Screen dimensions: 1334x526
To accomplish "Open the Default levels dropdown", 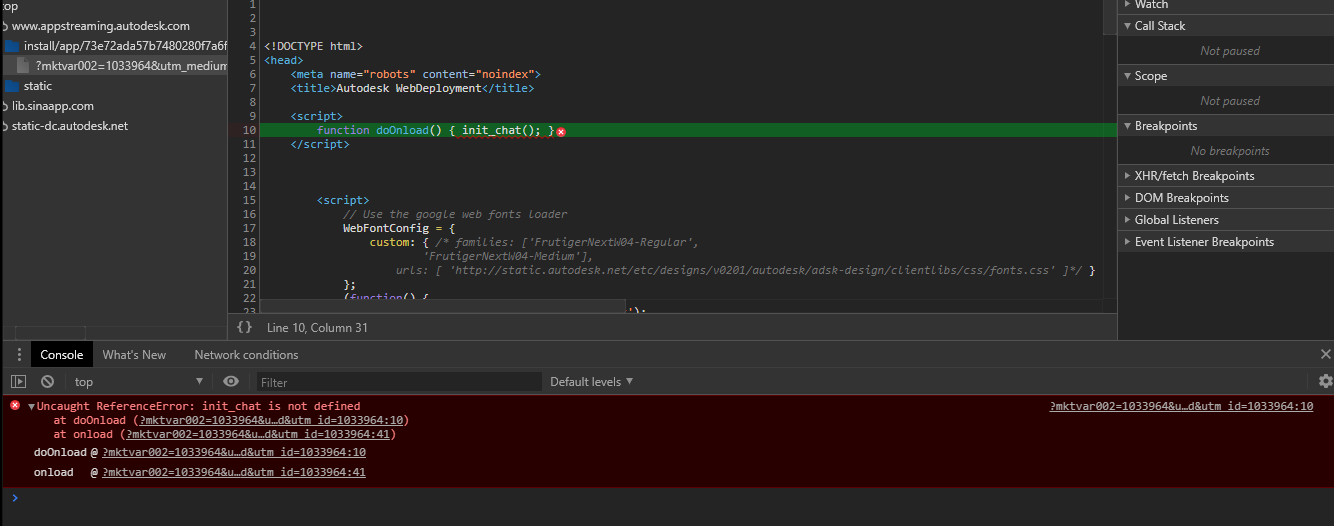I will pos(591,381).
